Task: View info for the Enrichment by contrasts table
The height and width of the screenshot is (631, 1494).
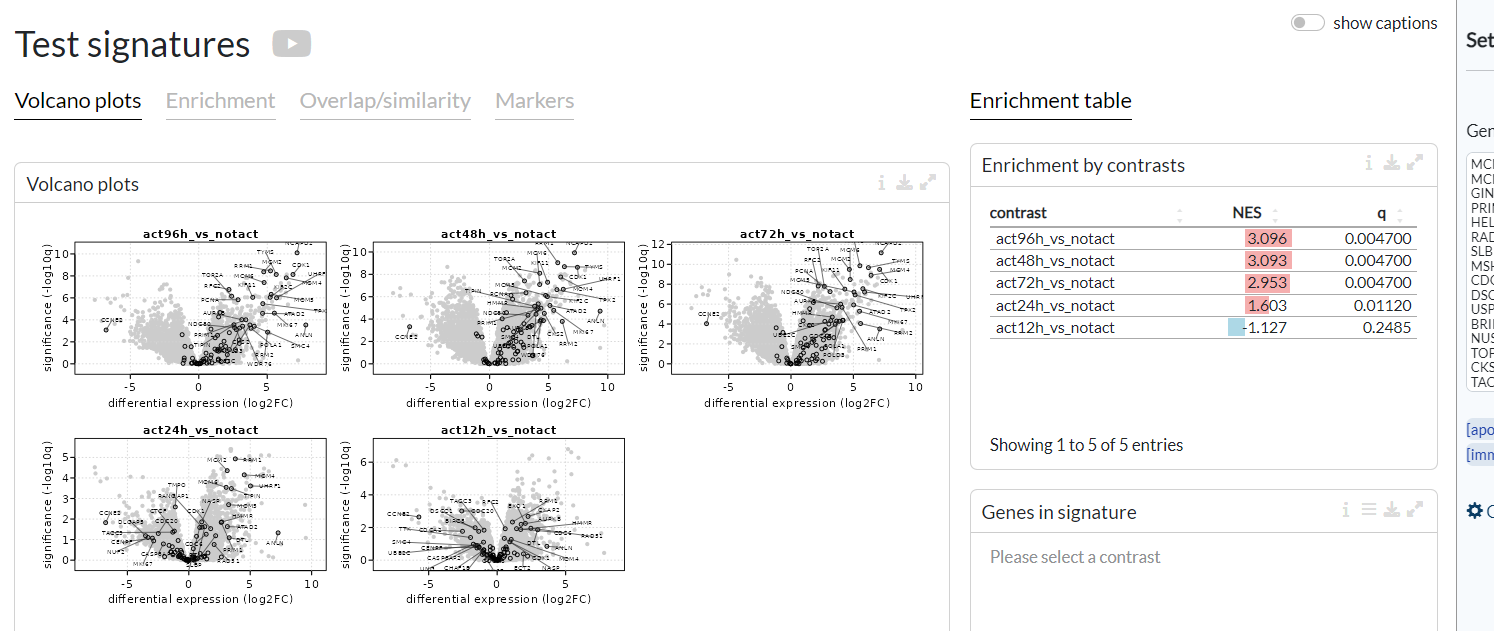Action: point(1368,161)
